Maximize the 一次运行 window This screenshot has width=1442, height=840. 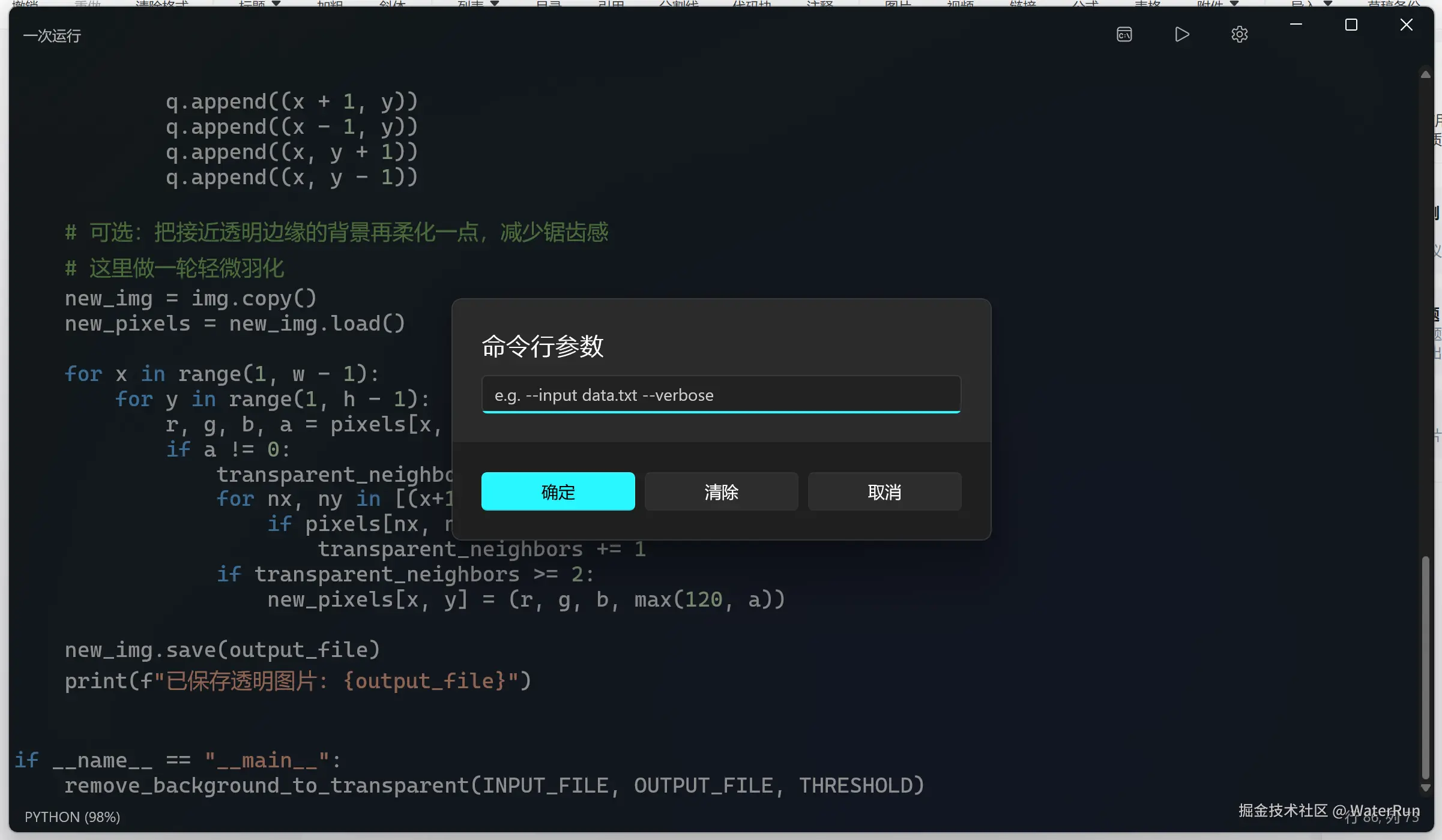(1351, 25)
